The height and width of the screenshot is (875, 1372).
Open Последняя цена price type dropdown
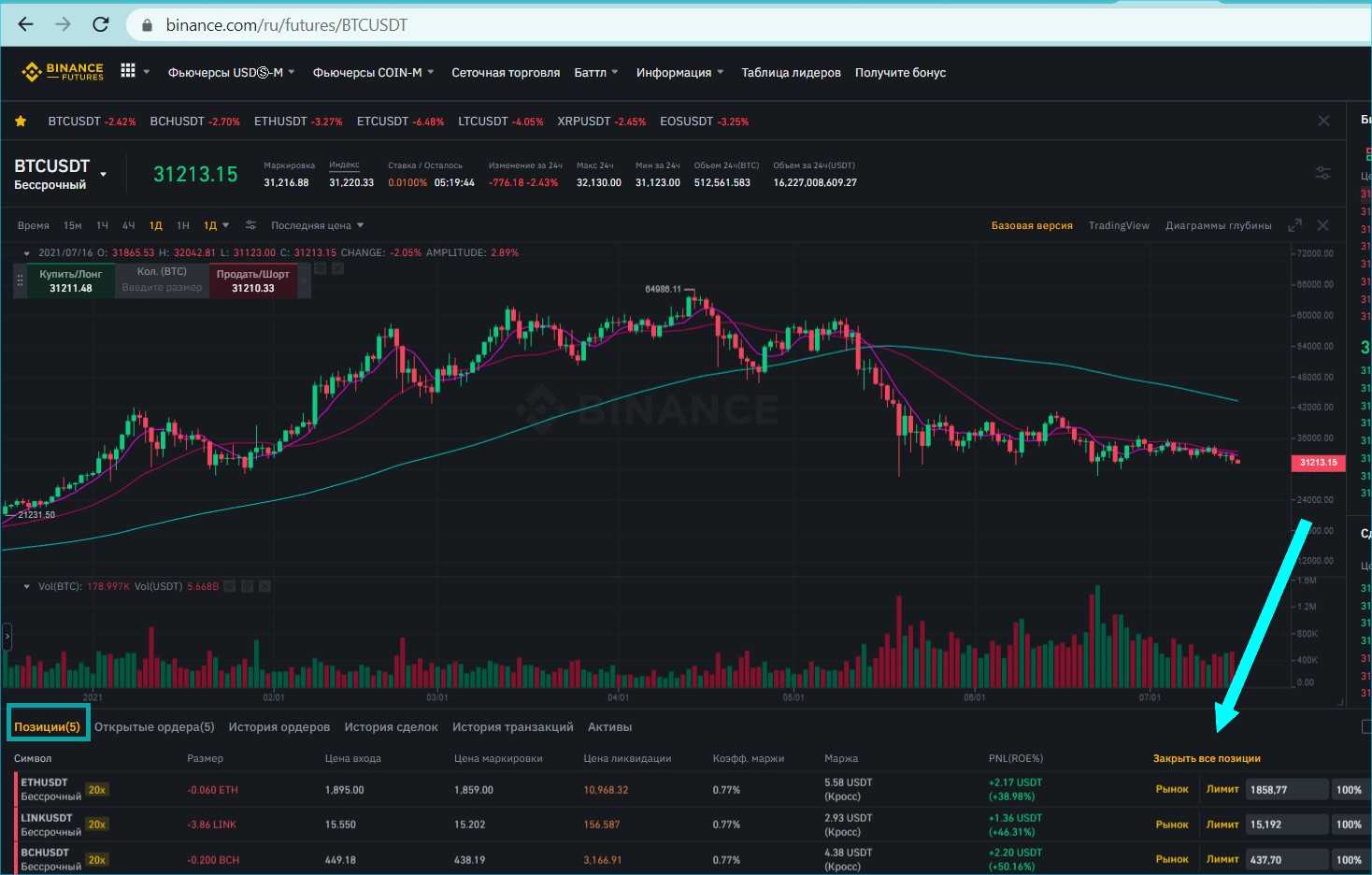317,225
